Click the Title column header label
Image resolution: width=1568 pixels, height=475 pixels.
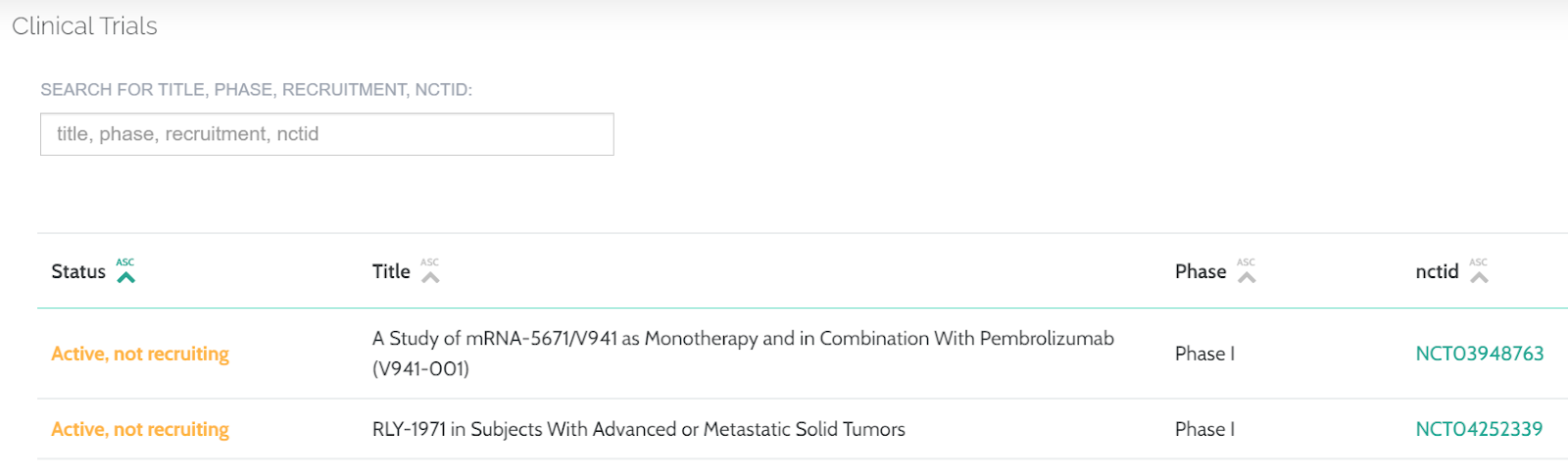point(391,272)
